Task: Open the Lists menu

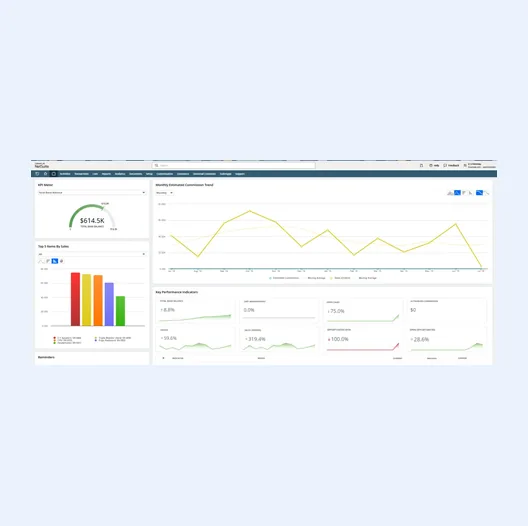Action: 95,174
